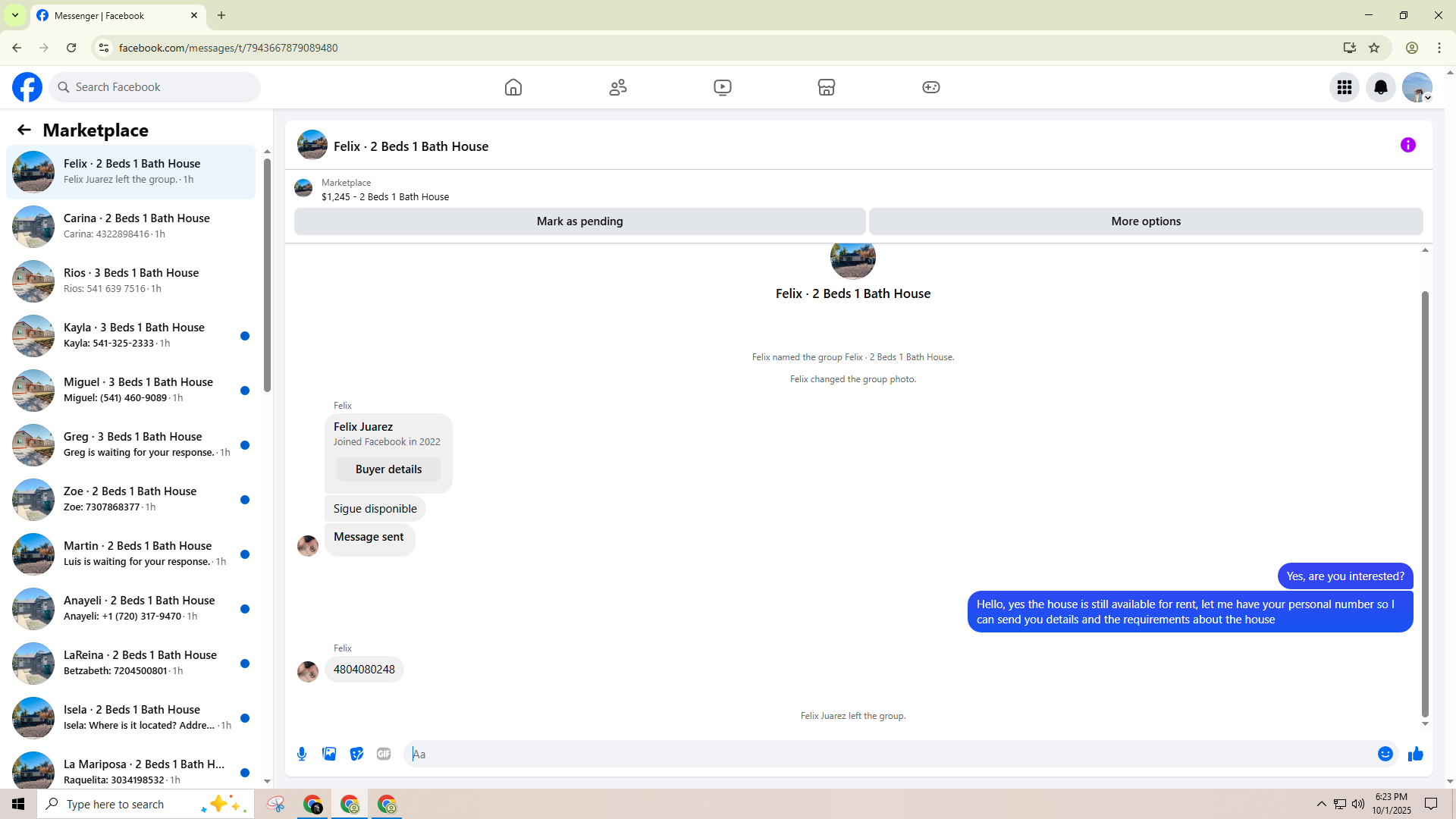Click the chat header listing thumbnail

coord(312,145)
